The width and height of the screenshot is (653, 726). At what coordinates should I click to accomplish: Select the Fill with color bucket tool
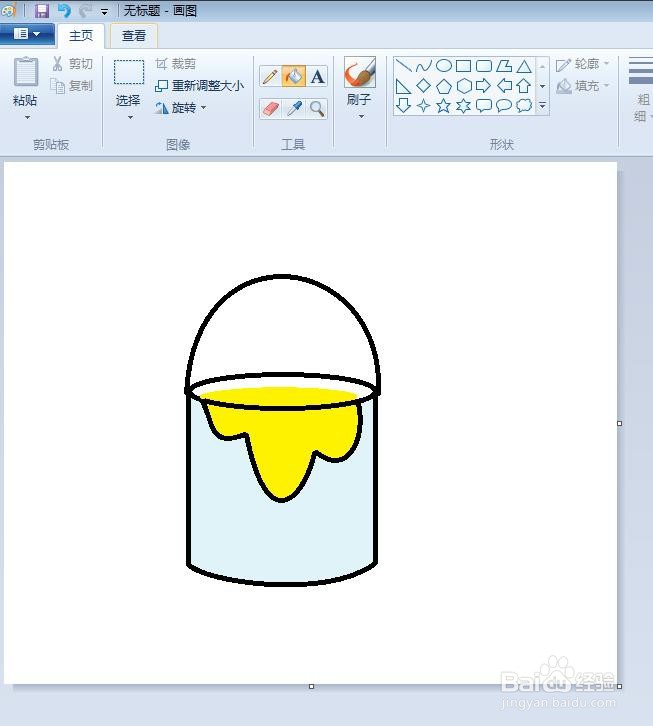coord(294,76)
